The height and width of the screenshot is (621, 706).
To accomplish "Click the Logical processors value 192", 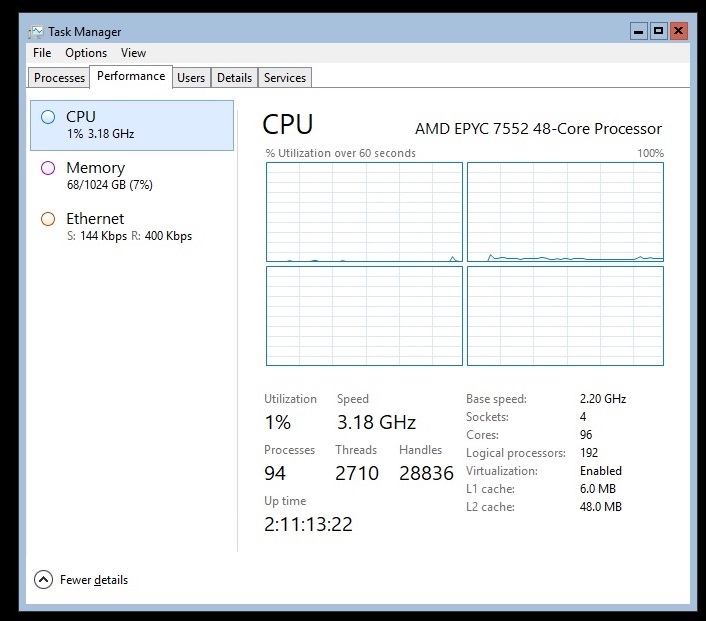I will tap(589, 453).
